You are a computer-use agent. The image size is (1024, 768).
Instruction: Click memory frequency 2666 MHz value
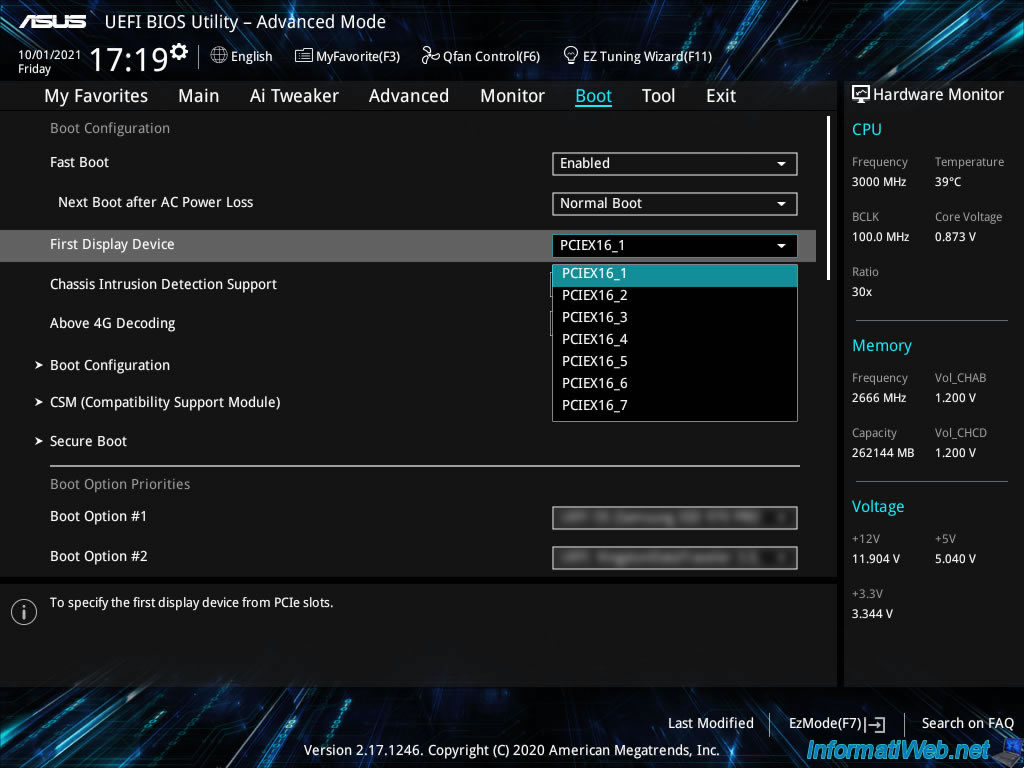[x=879, y=398]
